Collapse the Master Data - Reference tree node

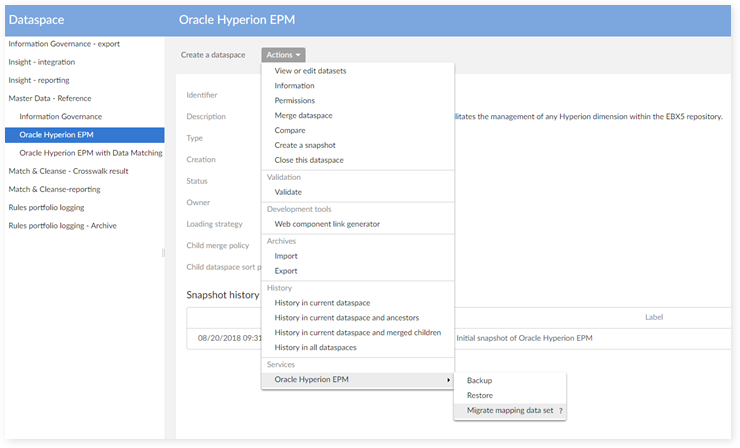click(49, 98)
